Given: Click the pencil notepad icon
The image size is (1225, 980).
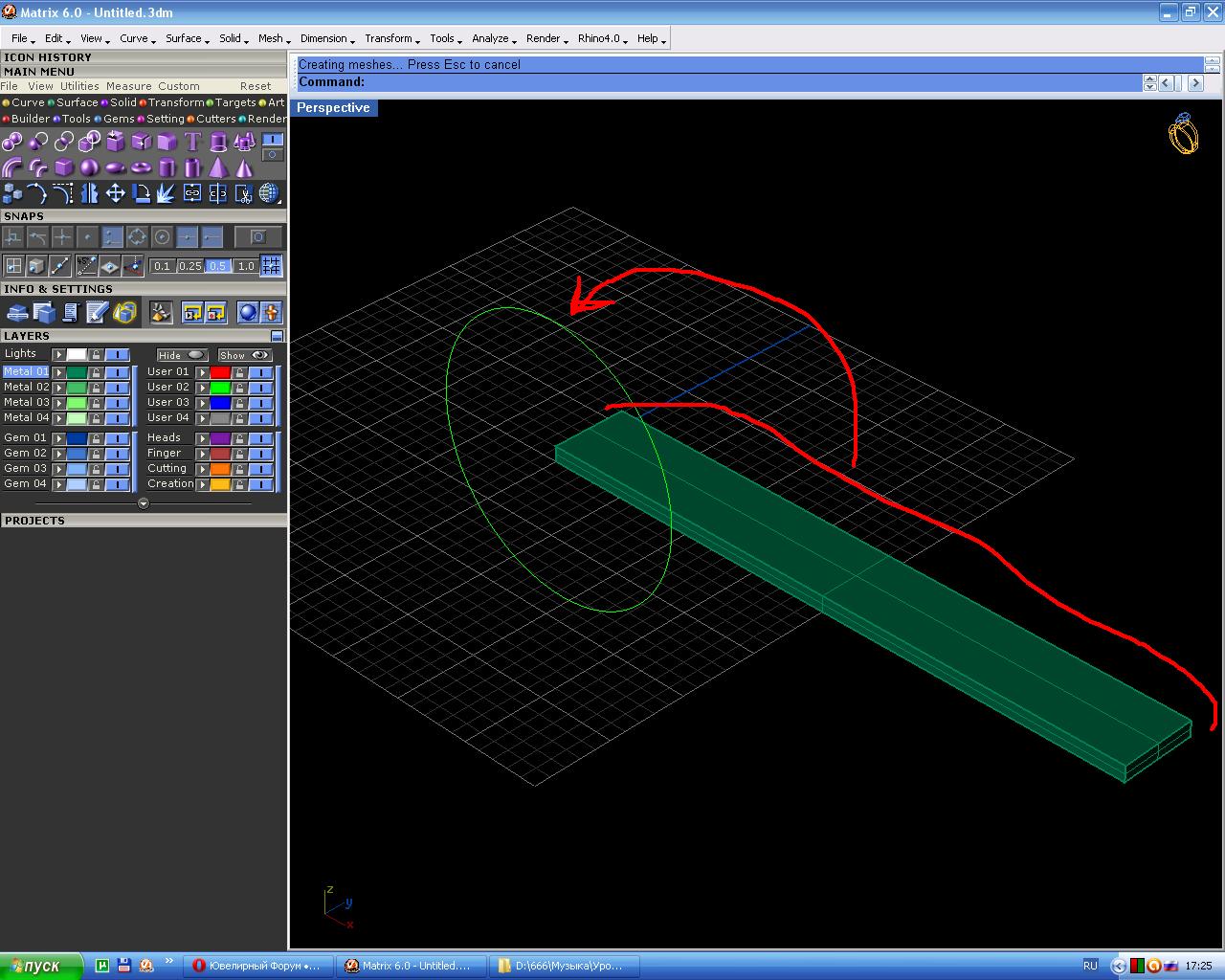Looking at the screenshot, I should [97, 312].
